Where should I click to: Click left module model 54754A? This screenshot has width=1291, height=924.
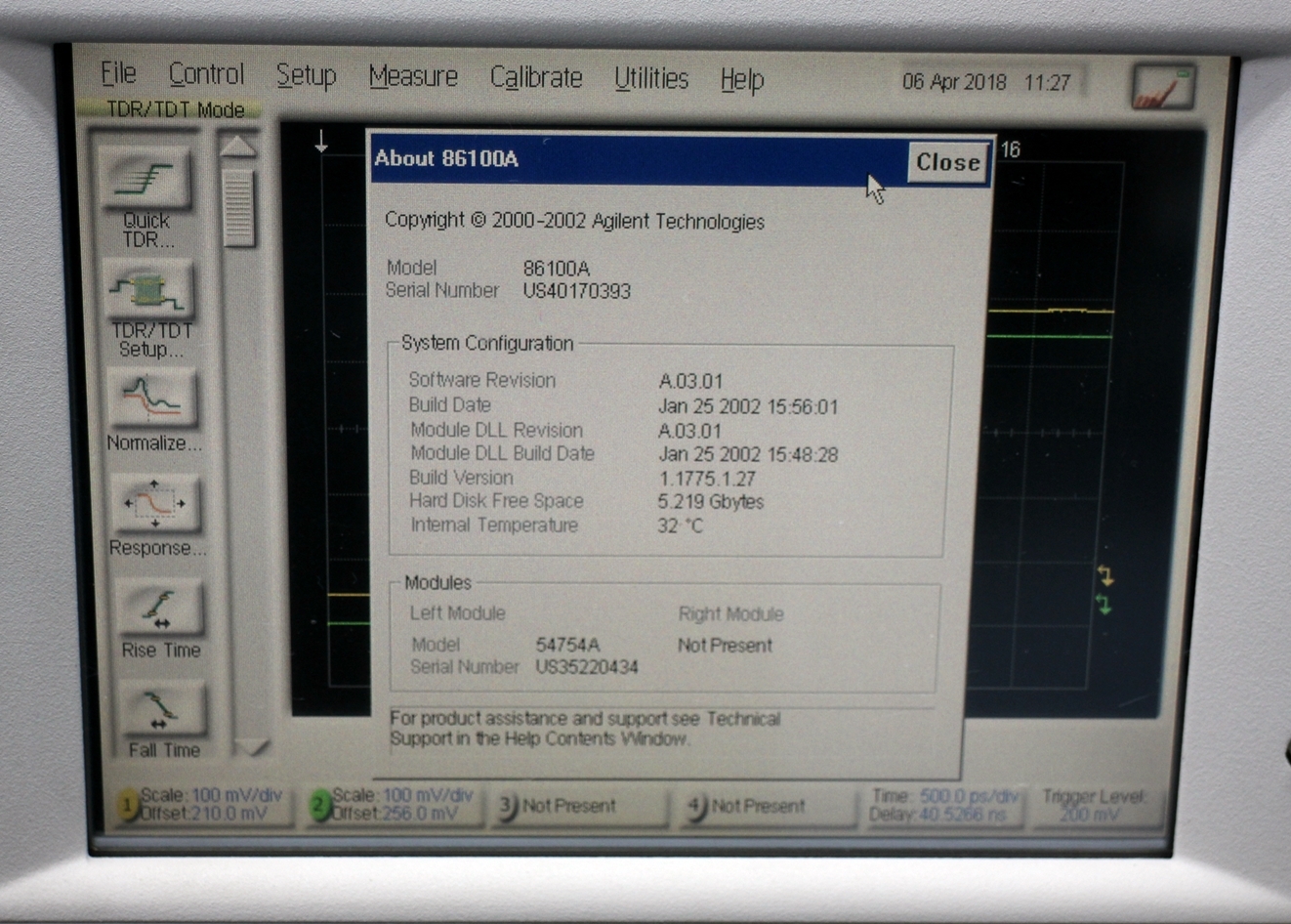coord(567,645)
